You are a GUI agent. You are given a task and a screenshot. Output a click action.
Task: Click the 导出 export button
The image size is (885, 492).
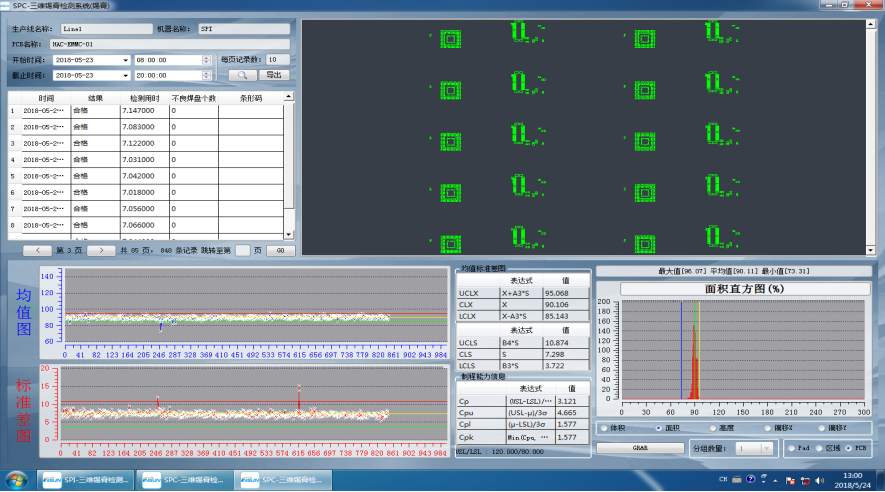pos(274,75)
